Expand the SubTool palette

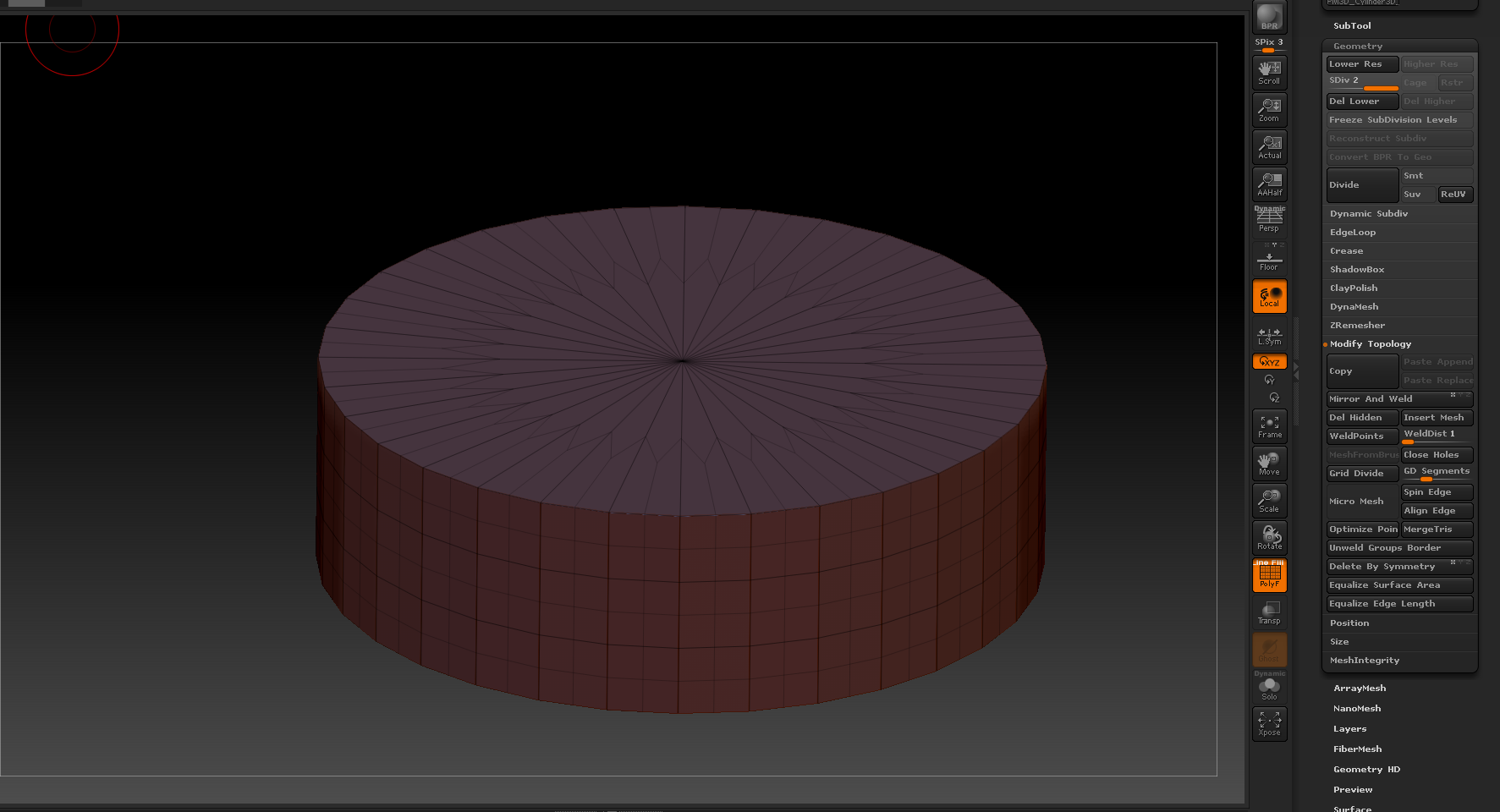pos(1352,26)
